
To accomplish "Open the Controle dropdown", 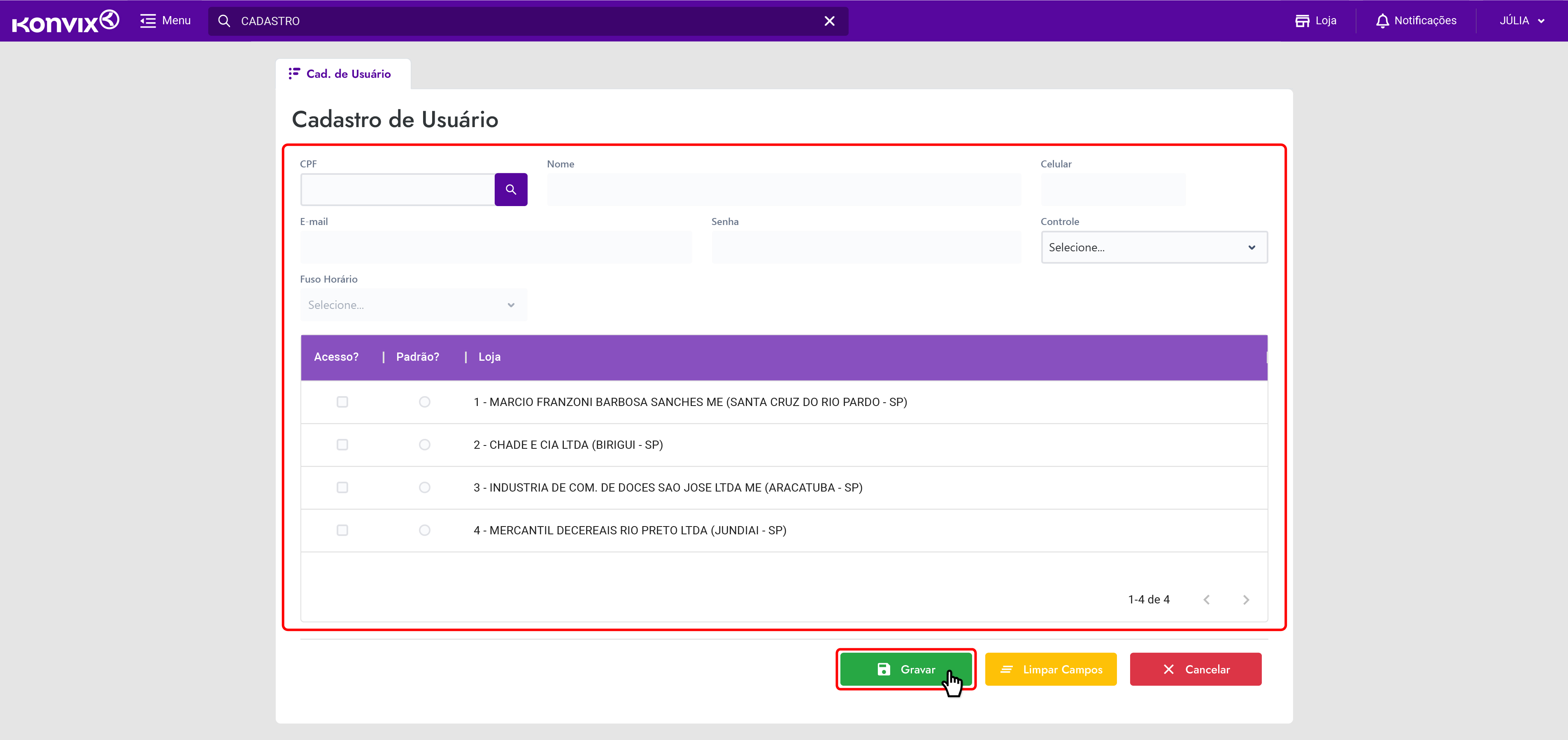I will pyautogui.click(x=1154, y=247).
